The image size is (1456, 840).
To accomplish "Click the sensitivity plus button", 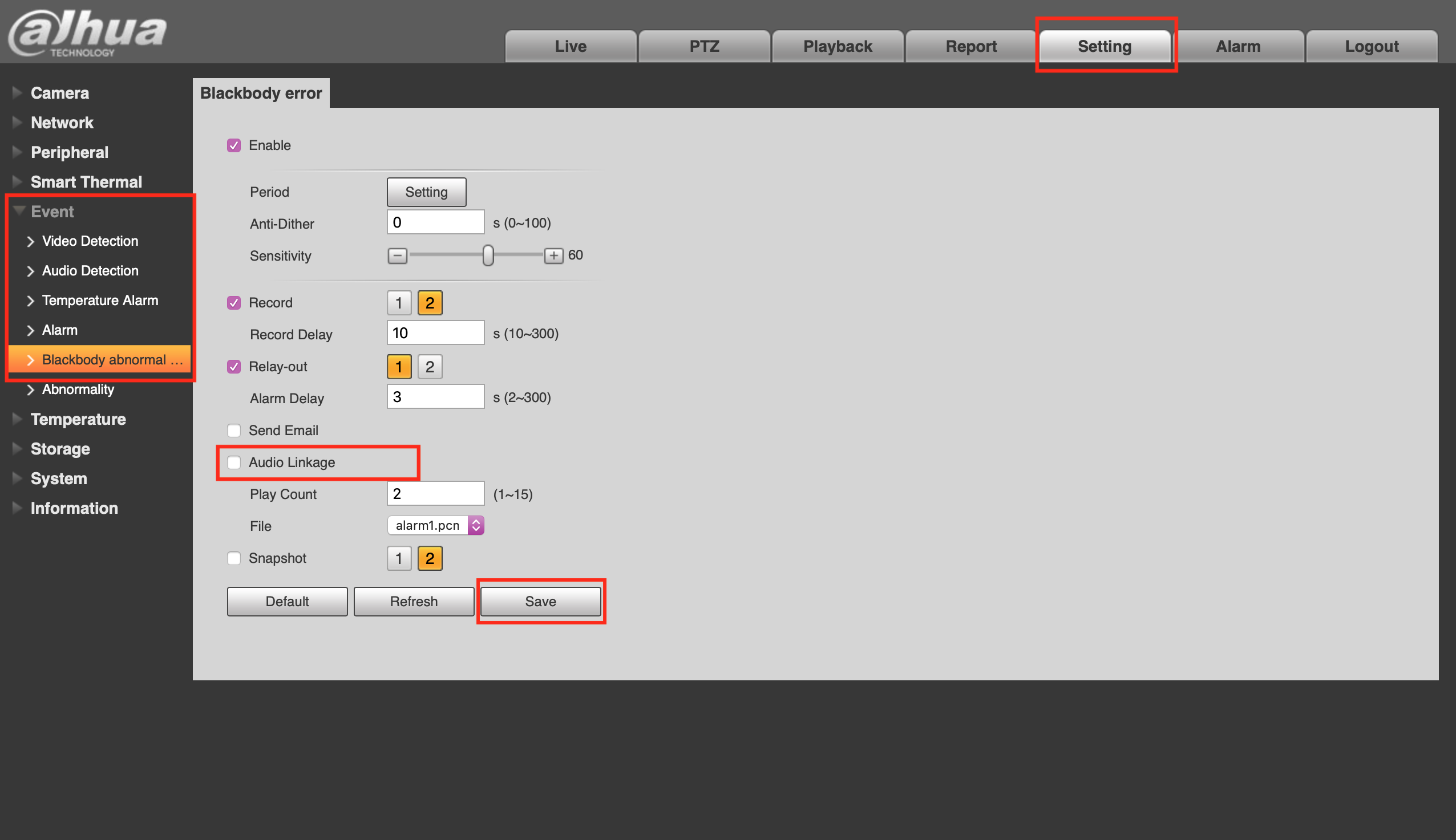I will point(553,255).
